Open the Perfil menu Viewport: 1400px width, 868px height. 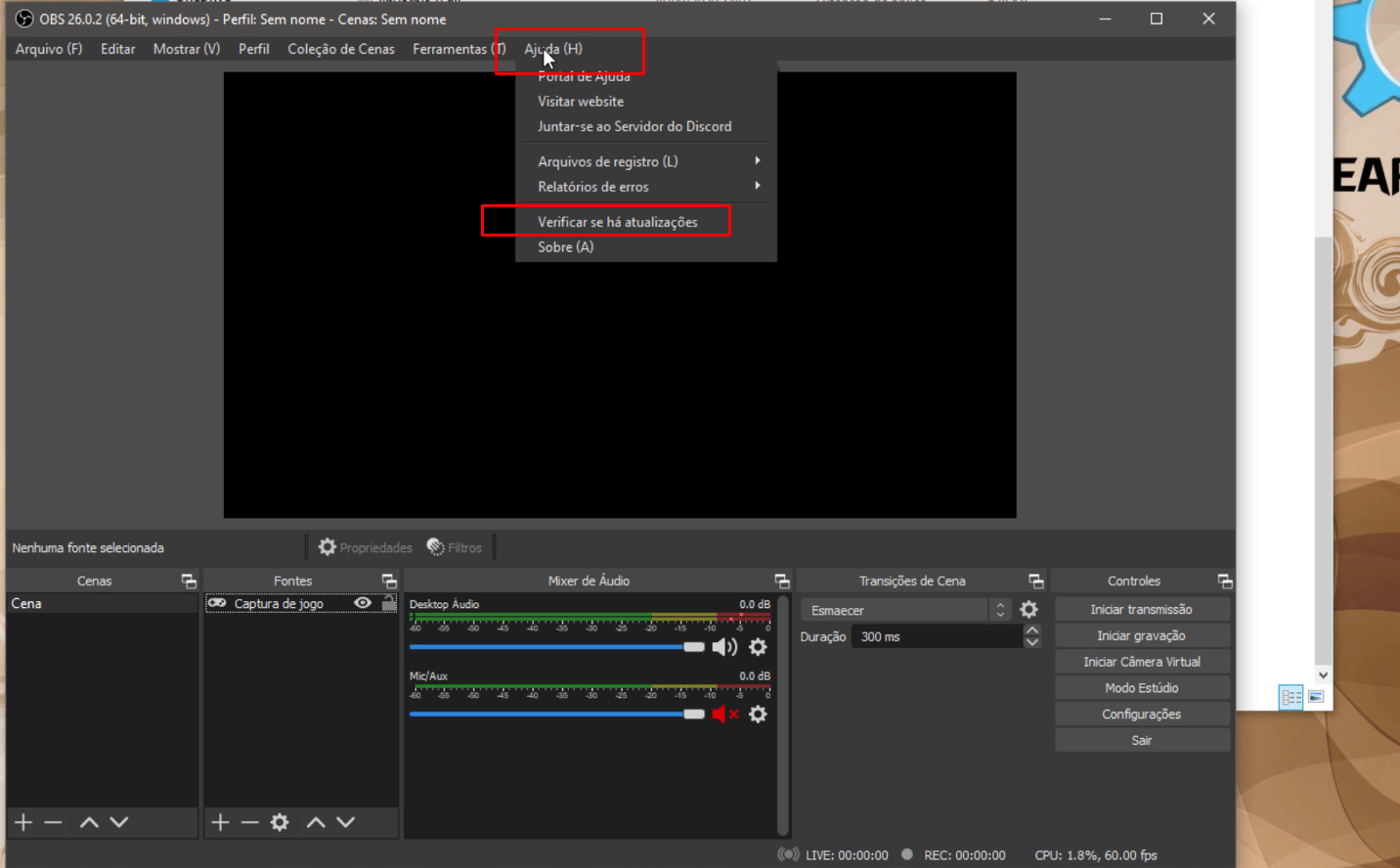(254, 49)
